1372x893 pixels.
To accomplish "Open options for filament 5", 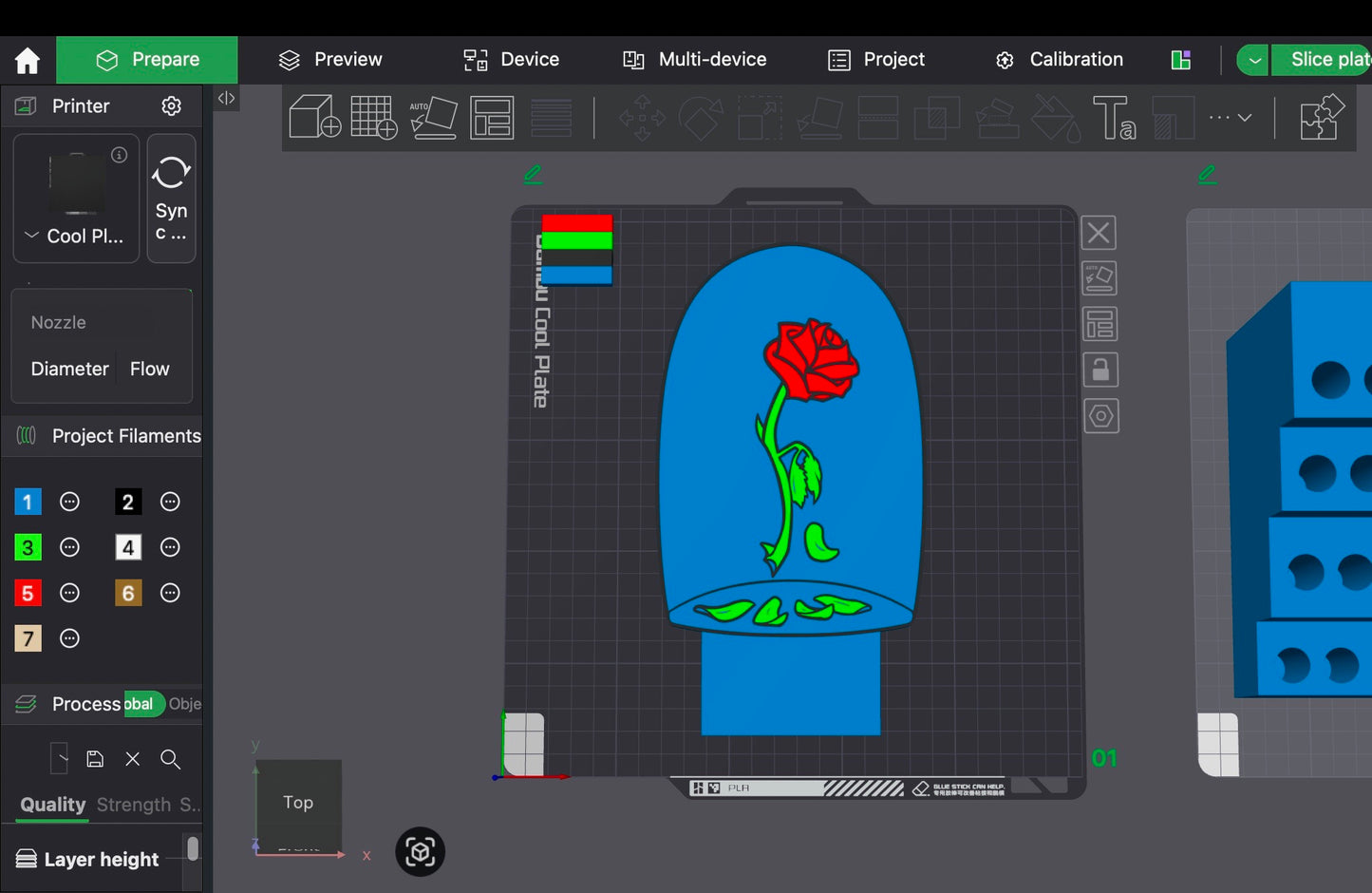I will pyautogui.click(x=69, y=593).
